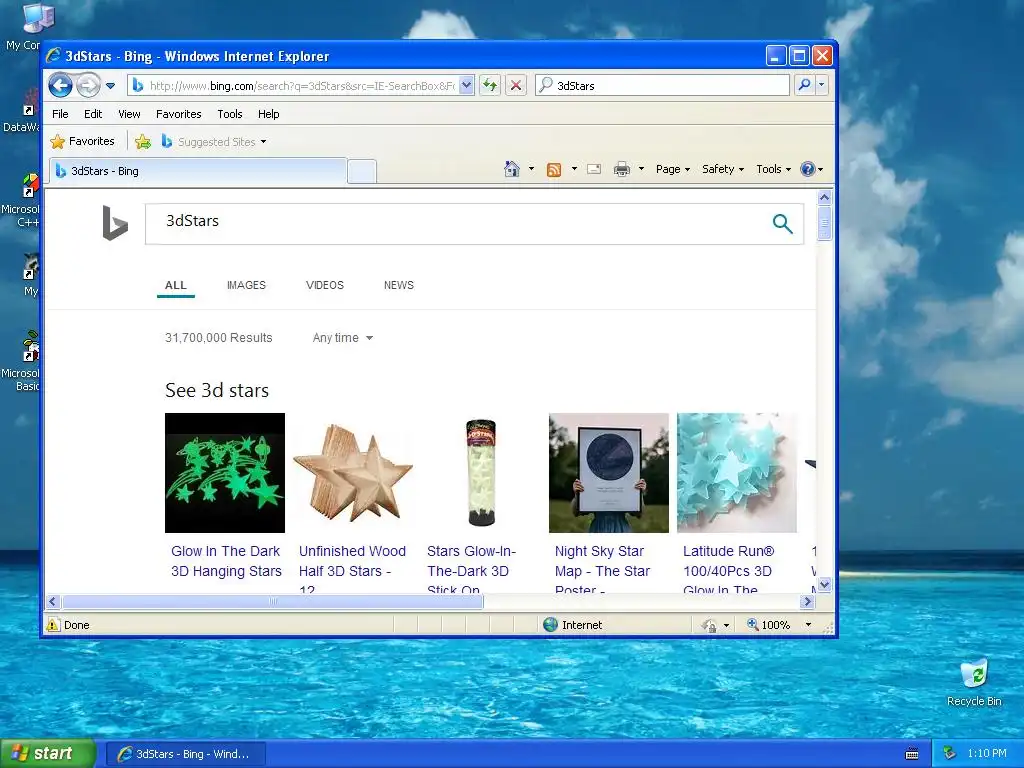This screenshot has height=768, width=1024.
Task: Click the Forward navigation arrow
Action: pos(88,85)
